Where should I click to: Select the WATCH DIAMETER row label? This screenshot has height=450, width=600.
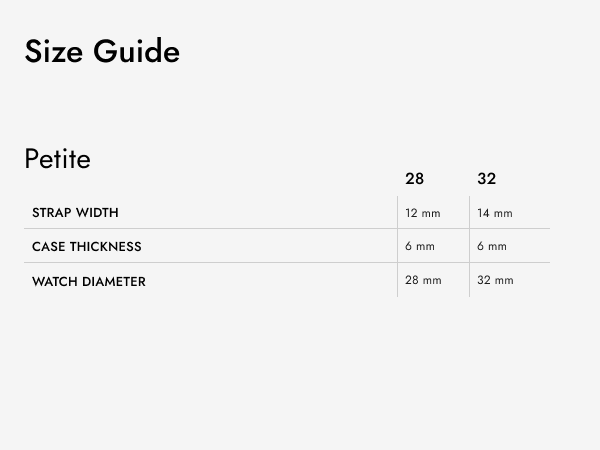[x=89, y=282]
